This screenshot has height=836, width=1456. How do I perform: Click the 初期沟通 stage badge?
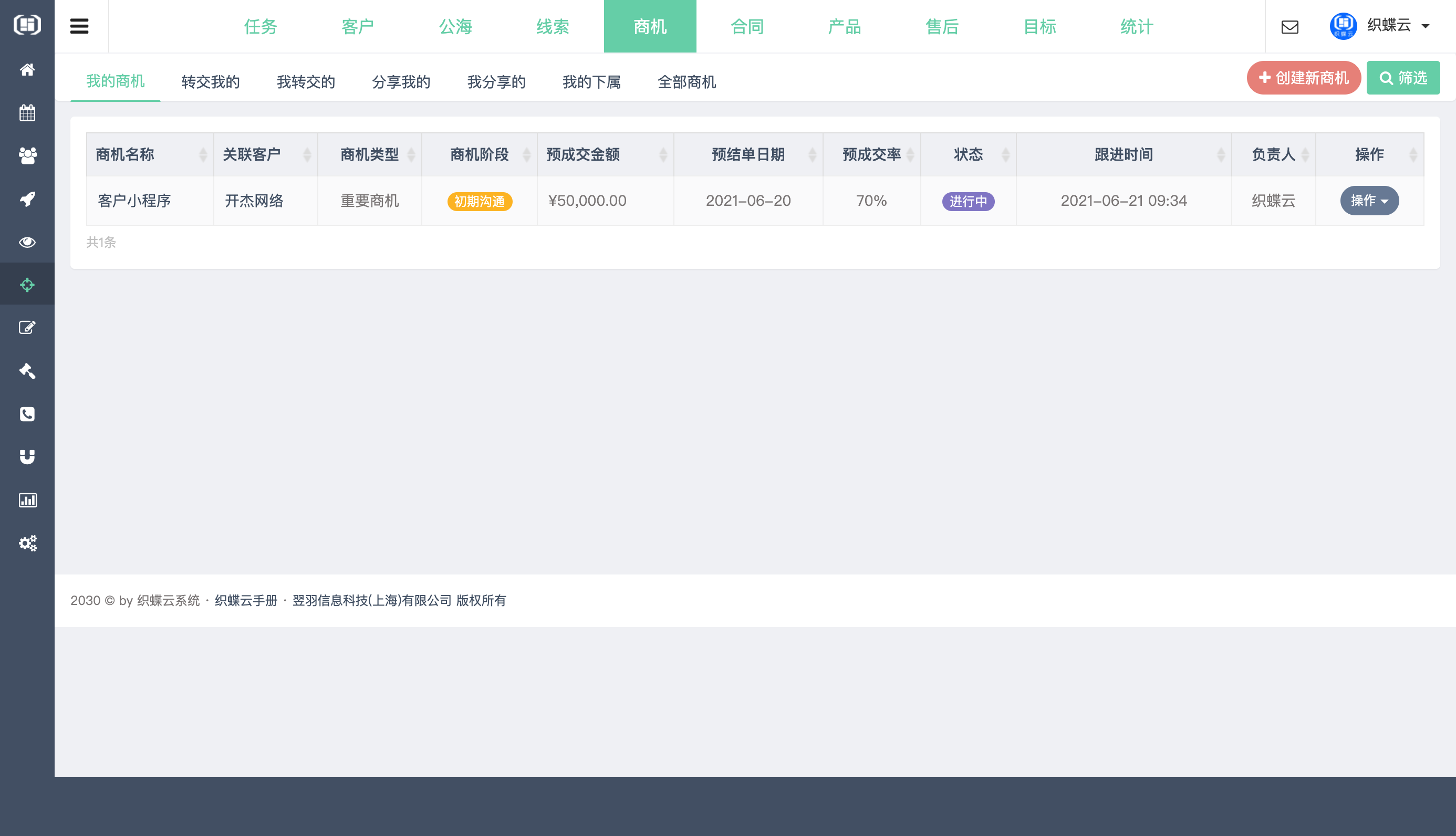[480, 202]
